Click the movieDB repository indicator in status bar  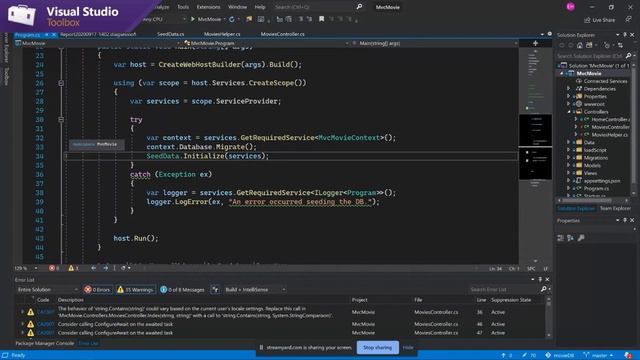coord(560,356)
